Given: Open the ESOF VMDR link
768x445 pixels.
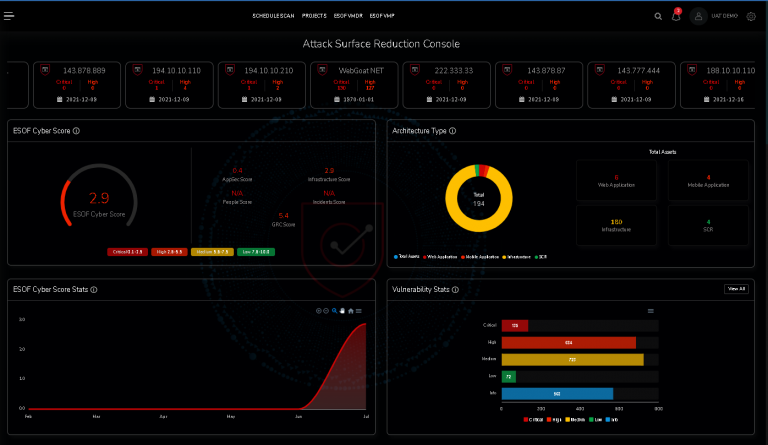Looking at the screenshot, I should click(x=348, y=16).
